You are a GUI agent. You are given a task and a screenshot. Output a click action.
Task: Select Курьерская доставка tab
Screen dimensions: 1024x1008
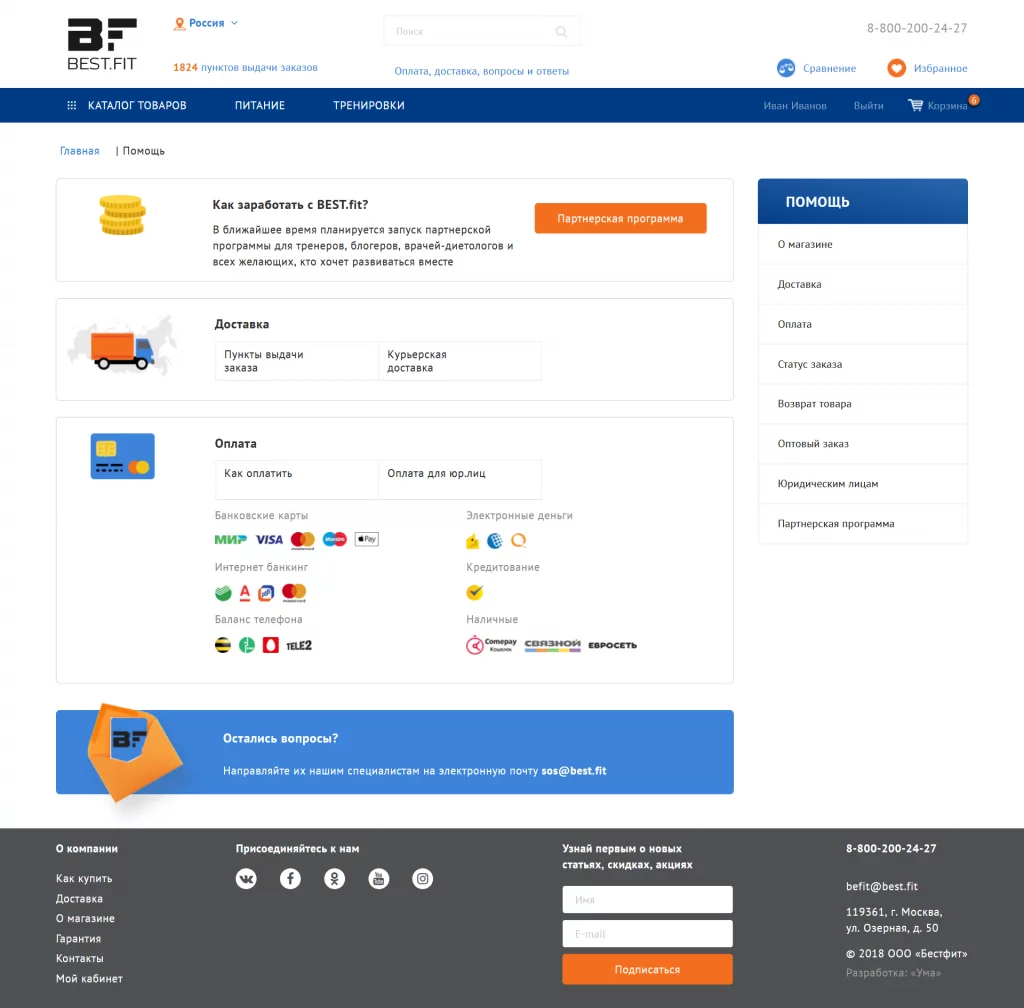tap(460, 361)
